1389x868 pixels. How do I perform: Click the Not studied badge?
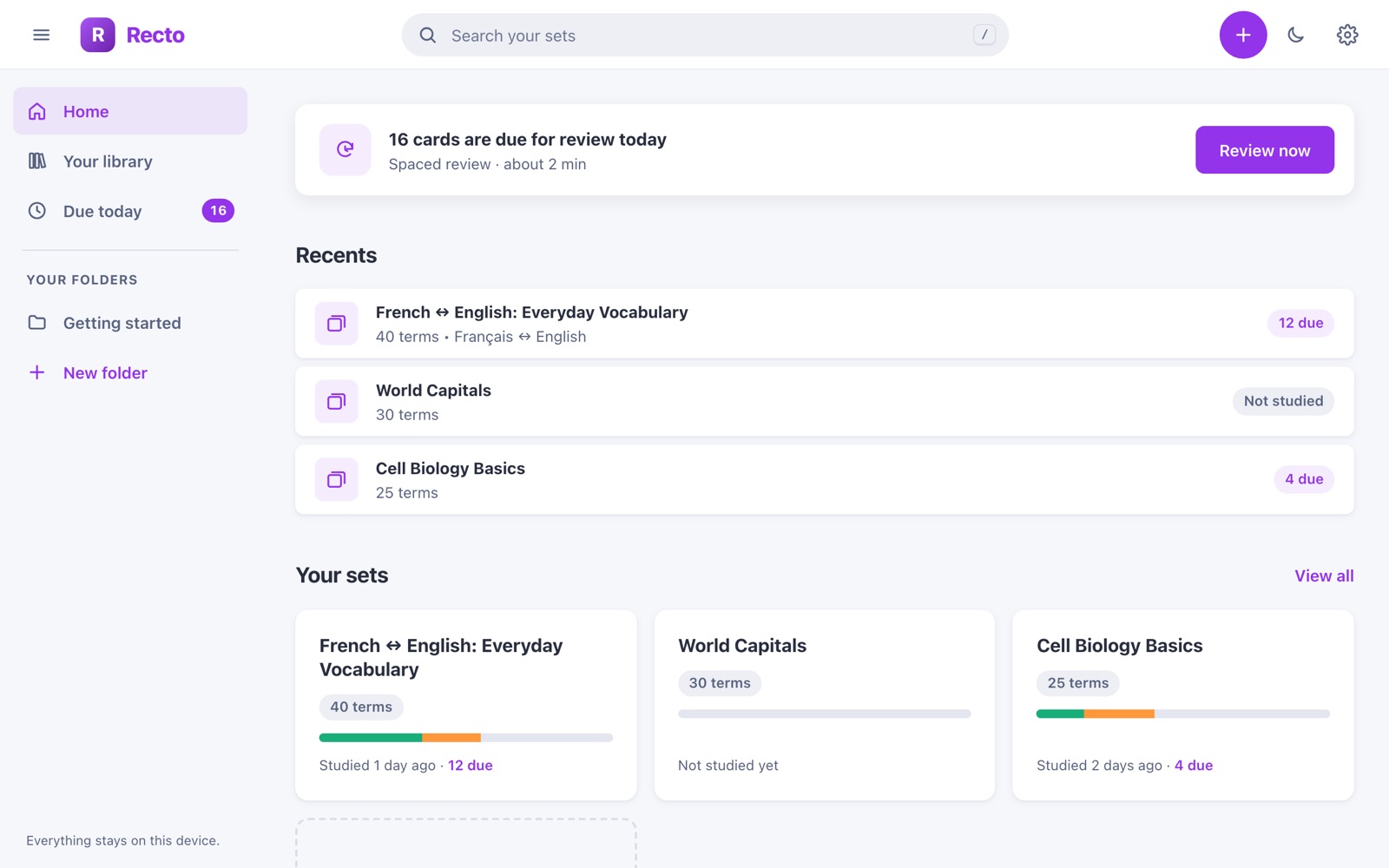[x=1283, y=401]
